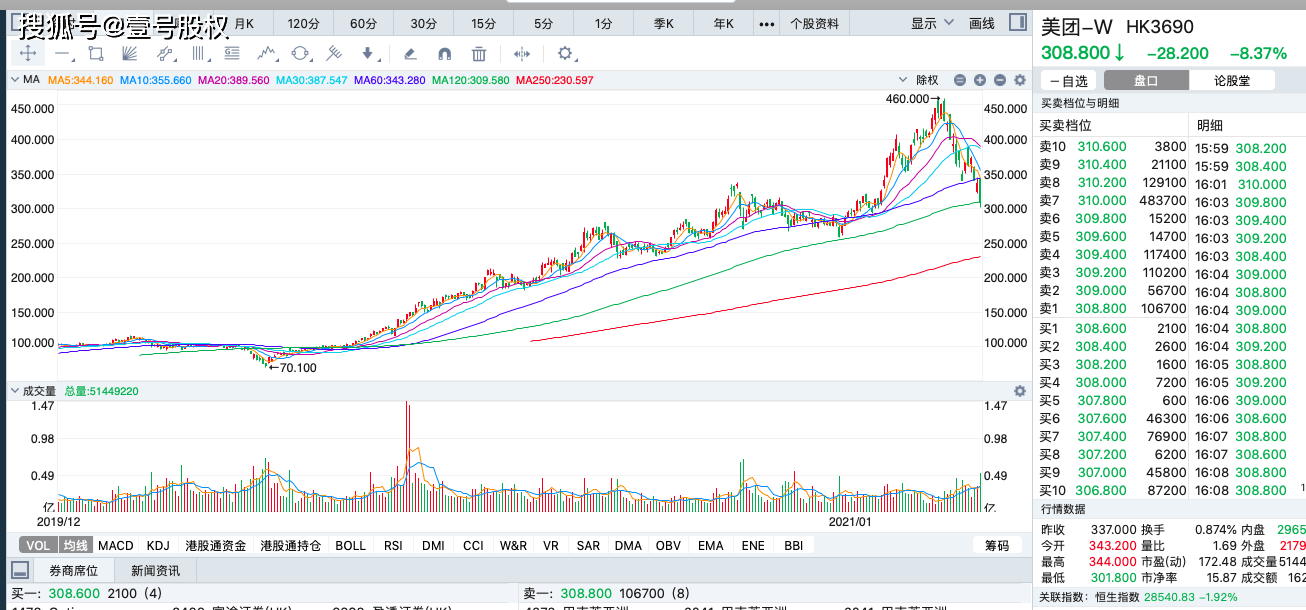Click the MA5:344.160 legend value
Image resolution: width=1306 pixels, height=610 pixels.
(x=81, y=80)
